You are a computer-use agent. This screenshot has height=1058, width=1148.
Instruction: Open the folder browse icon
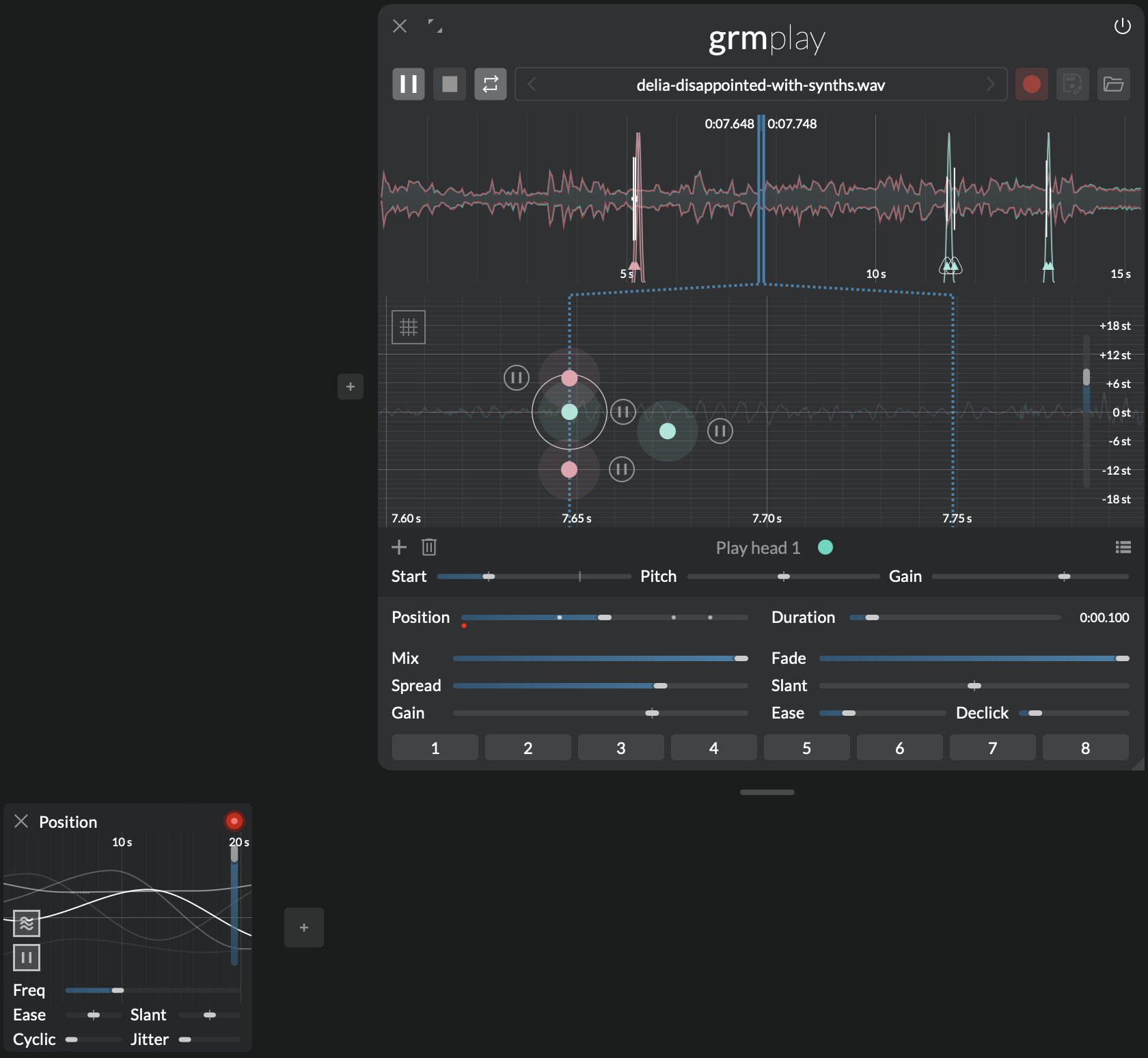[1113, 84]
